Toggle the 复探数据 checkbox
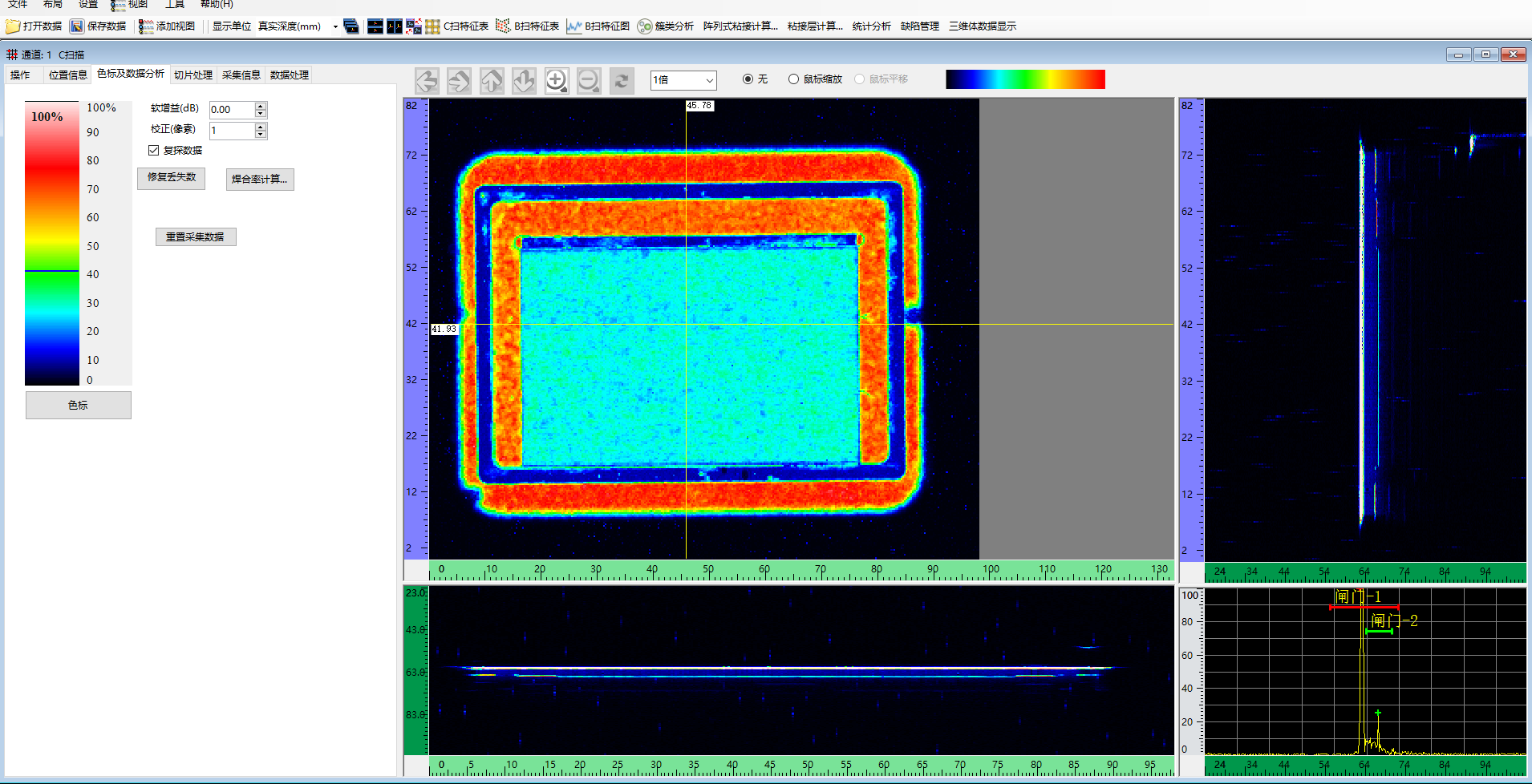 pos(153,150)
